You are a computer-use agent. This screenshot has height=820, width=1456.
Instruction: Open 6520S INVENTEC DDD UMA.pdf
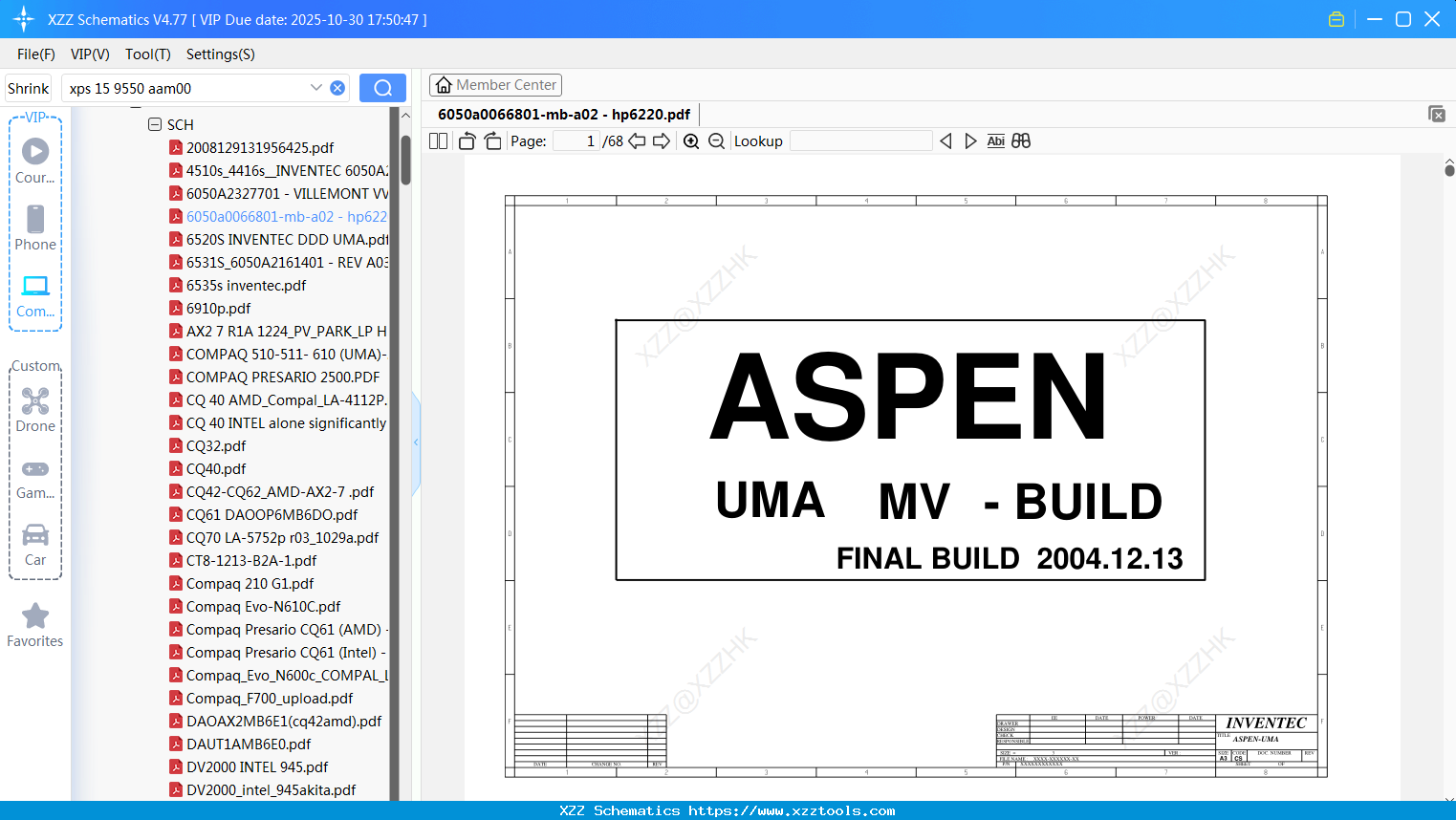287,240
